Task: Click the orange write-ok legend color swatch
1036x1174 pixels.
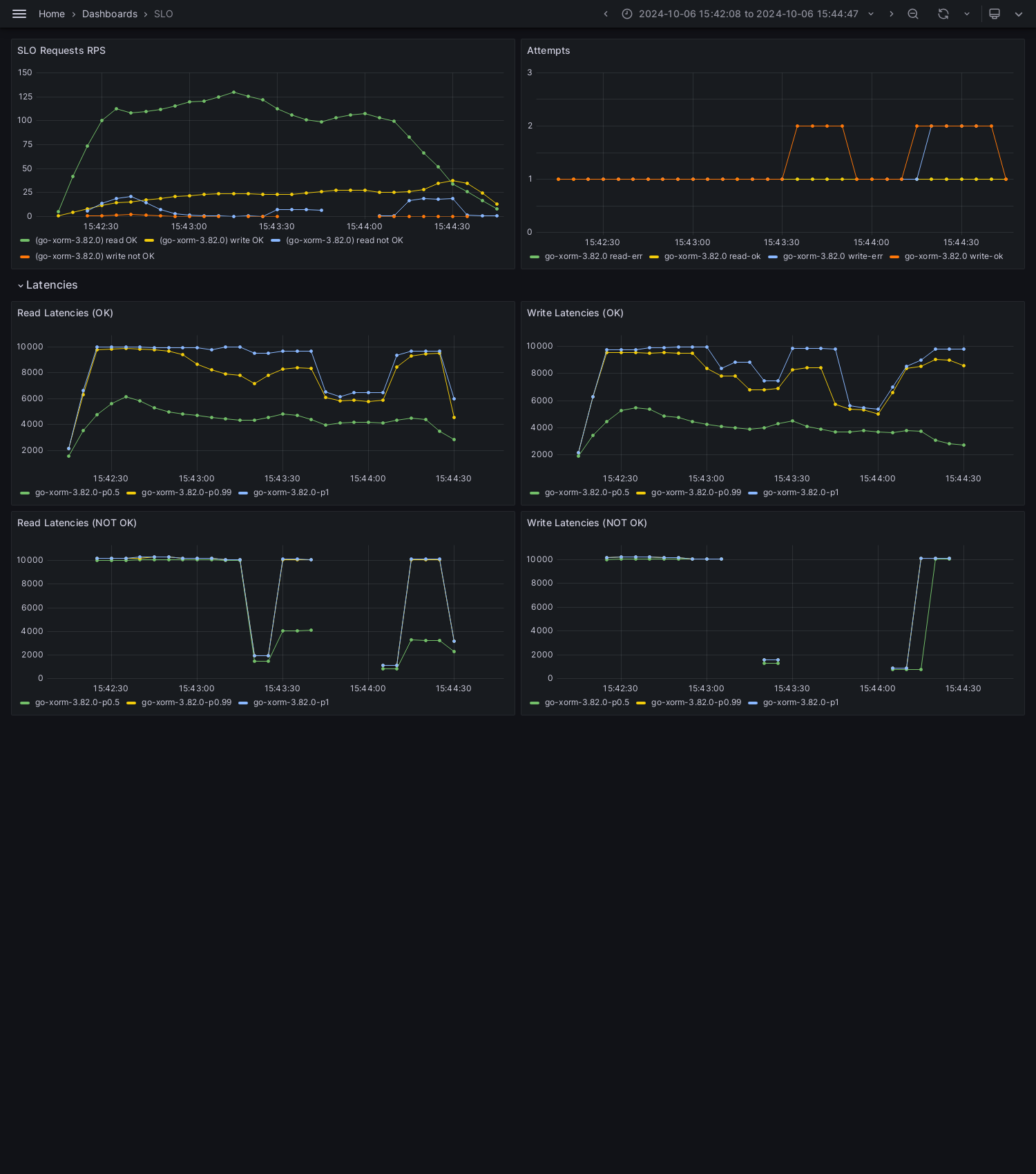Action: [894, 256]
